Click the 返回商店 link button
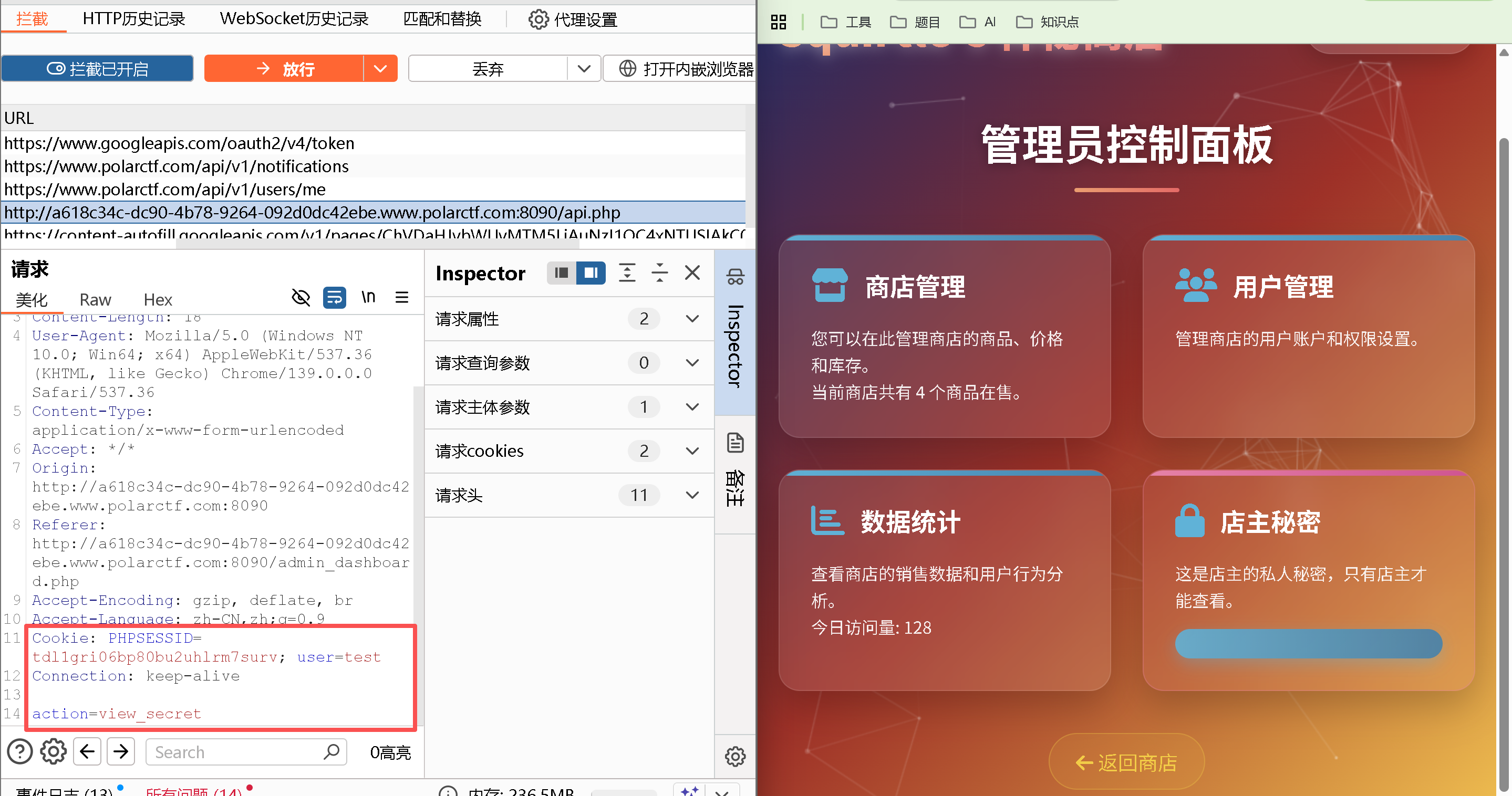The width and height of the screenshot is (1512, 796). coord(1126,762)
